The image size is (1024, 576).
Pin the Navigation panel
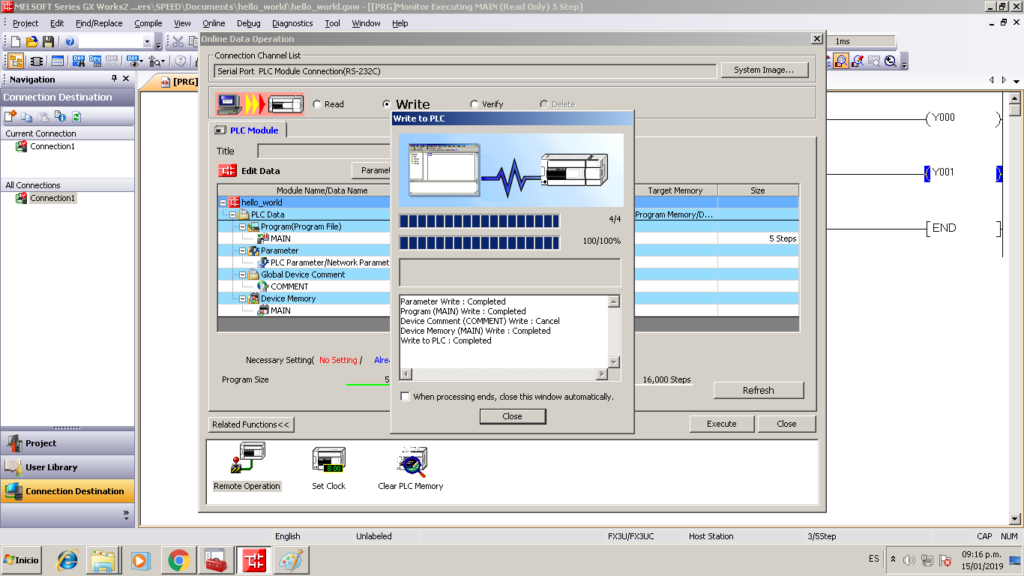click(x=114, y=79)
